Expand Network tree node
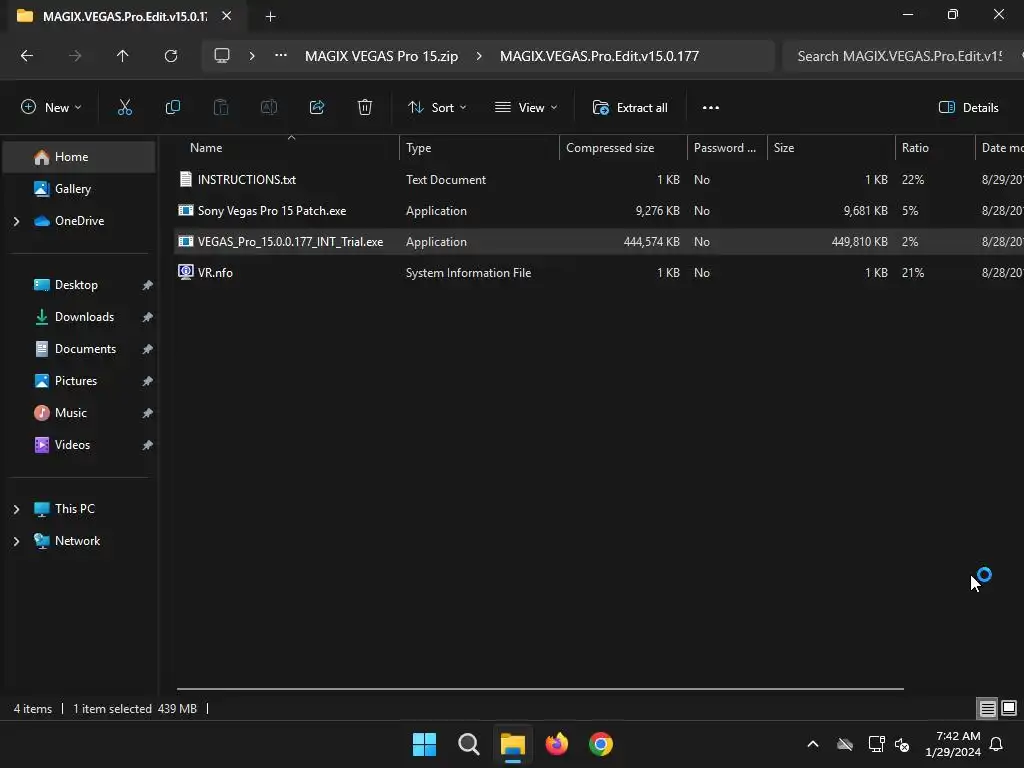 click(17, 541)
